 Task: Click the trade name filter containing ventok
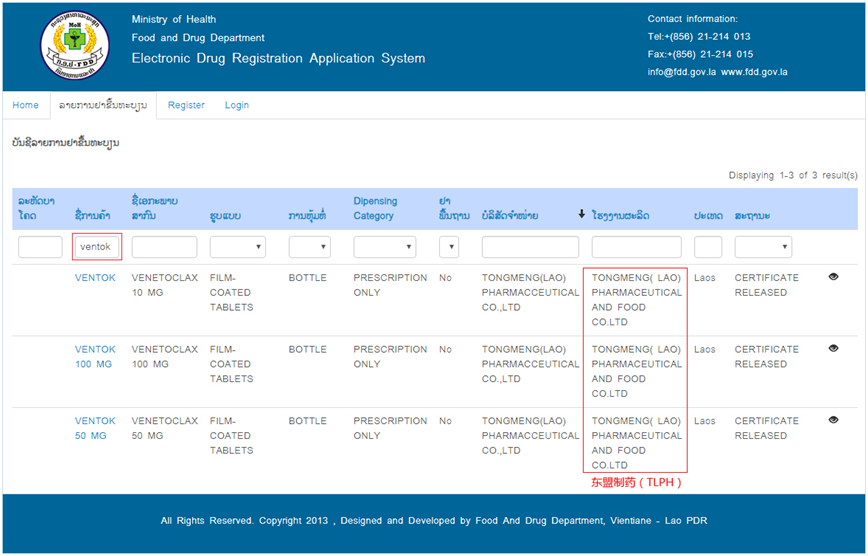97,247
